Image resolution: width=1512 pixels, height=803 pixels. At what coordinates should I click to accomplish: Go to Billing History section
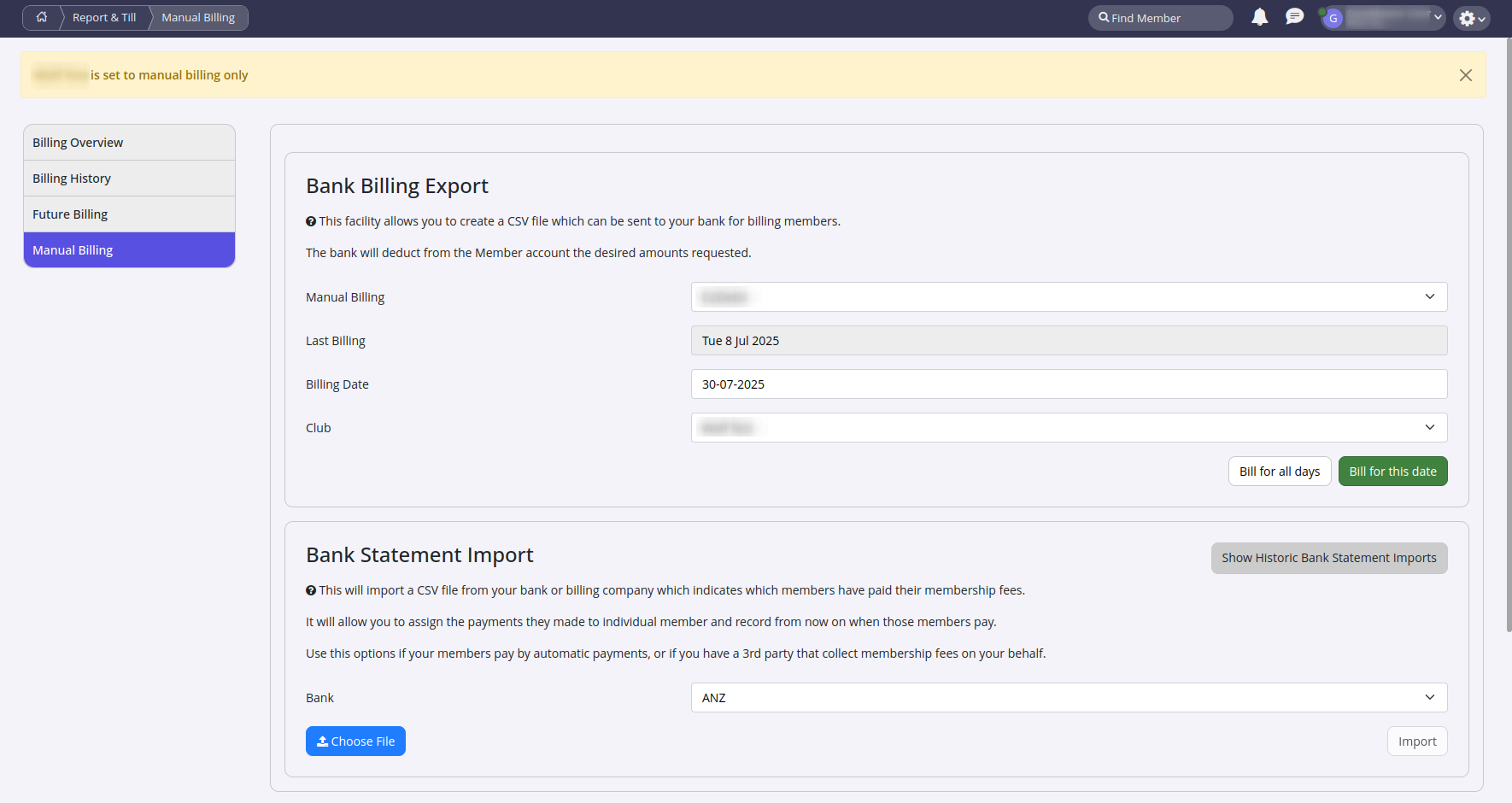129,179
